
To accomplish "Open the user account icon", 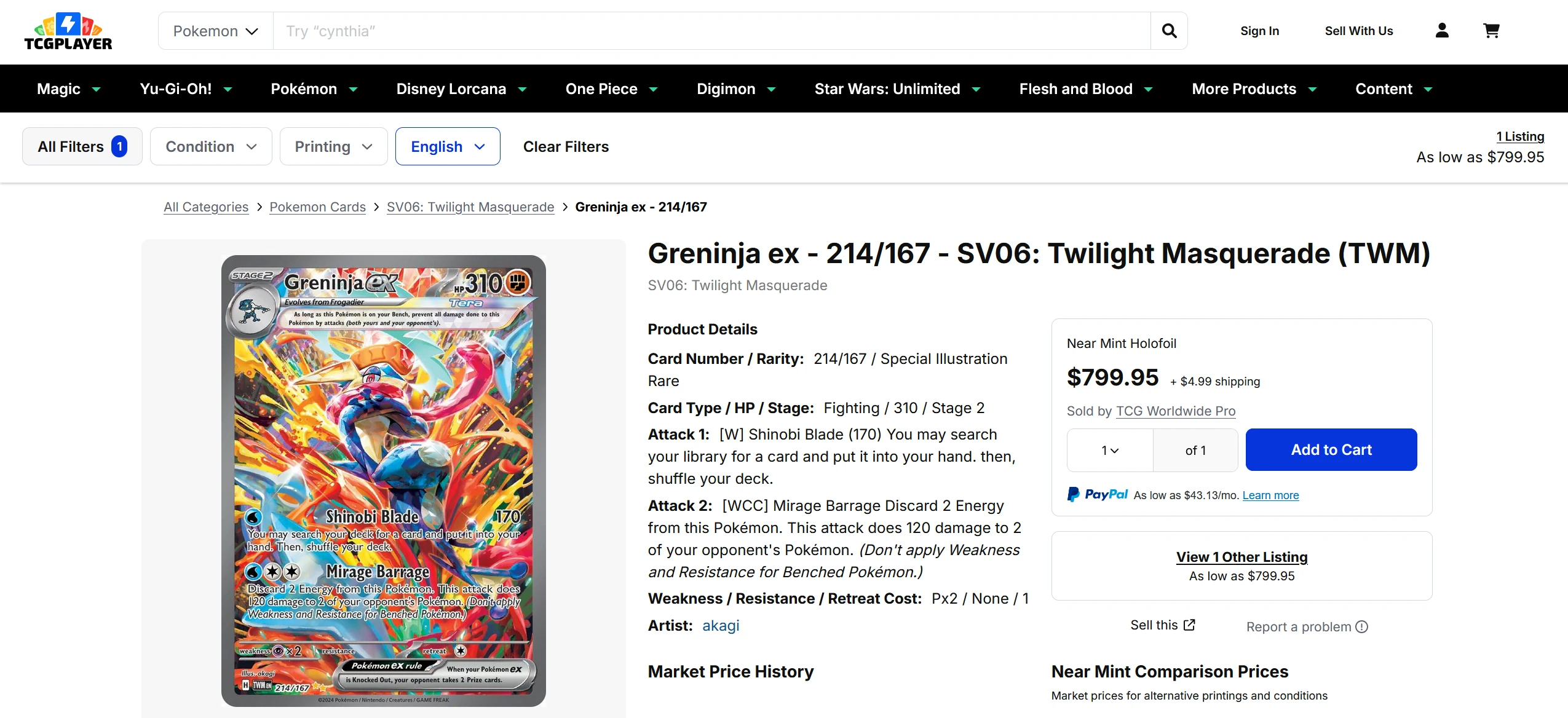I will click(1442, 31).
